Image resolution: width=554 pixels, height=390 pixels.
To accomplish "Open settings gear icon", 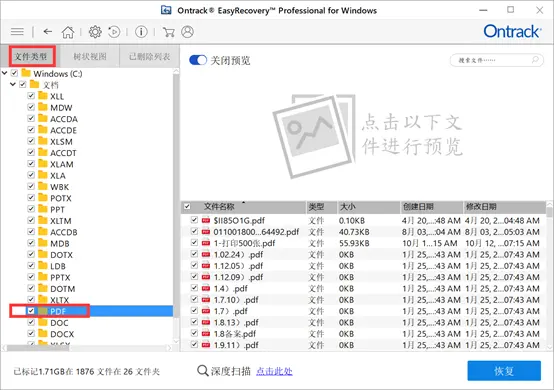I will [95, 32].
